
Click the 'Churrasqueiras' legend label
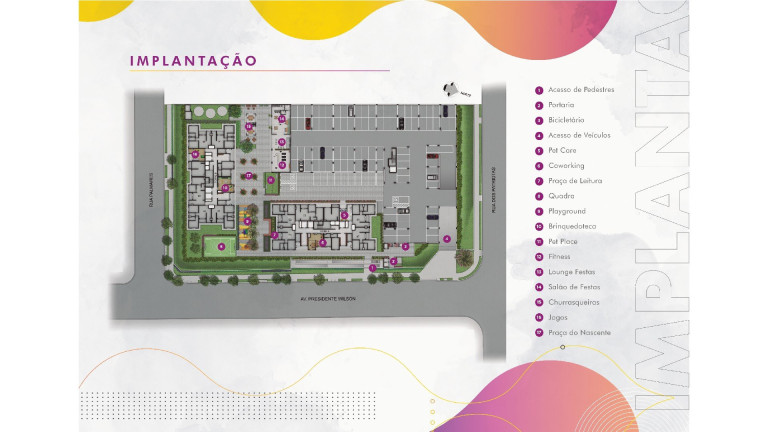574,302
